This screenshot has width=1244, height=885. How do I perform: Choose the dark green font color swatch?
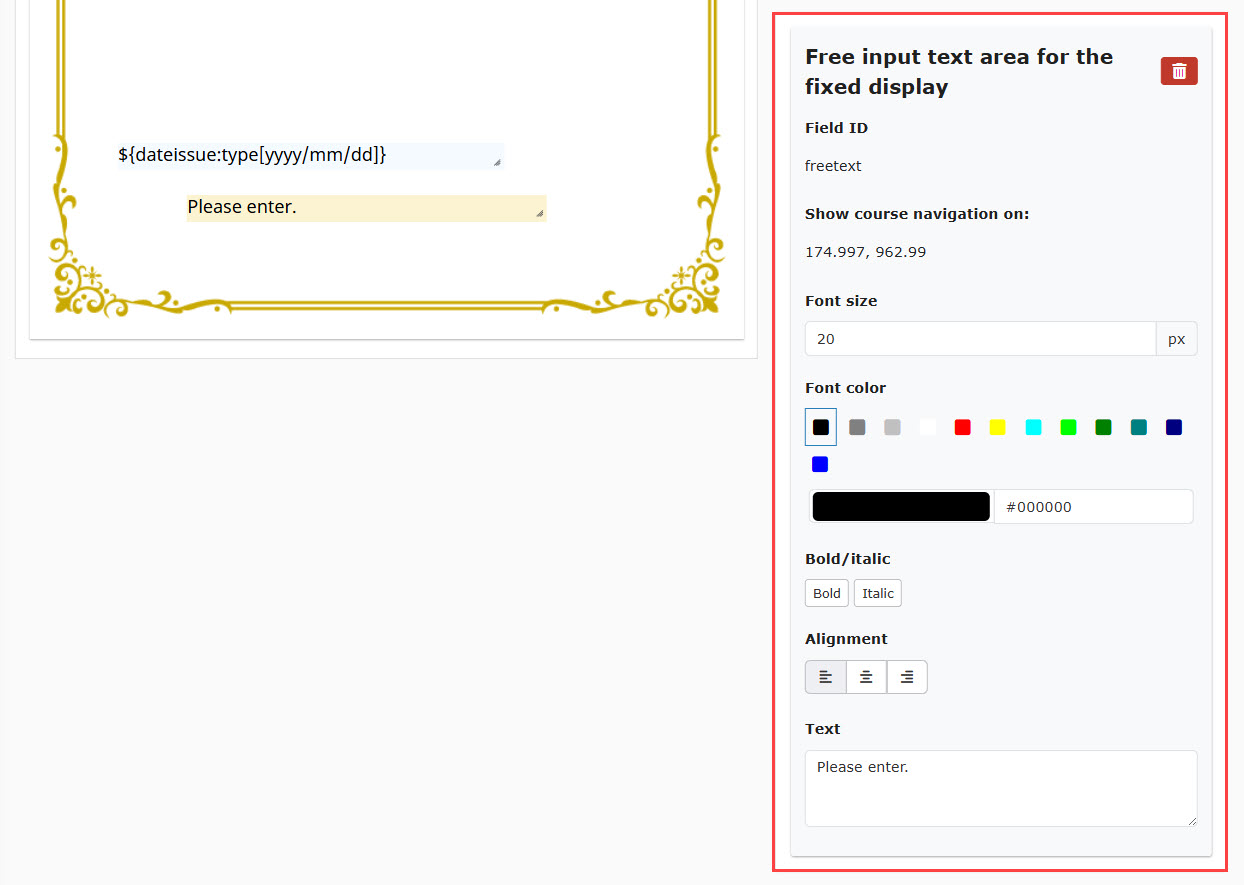pos(1104,427)
